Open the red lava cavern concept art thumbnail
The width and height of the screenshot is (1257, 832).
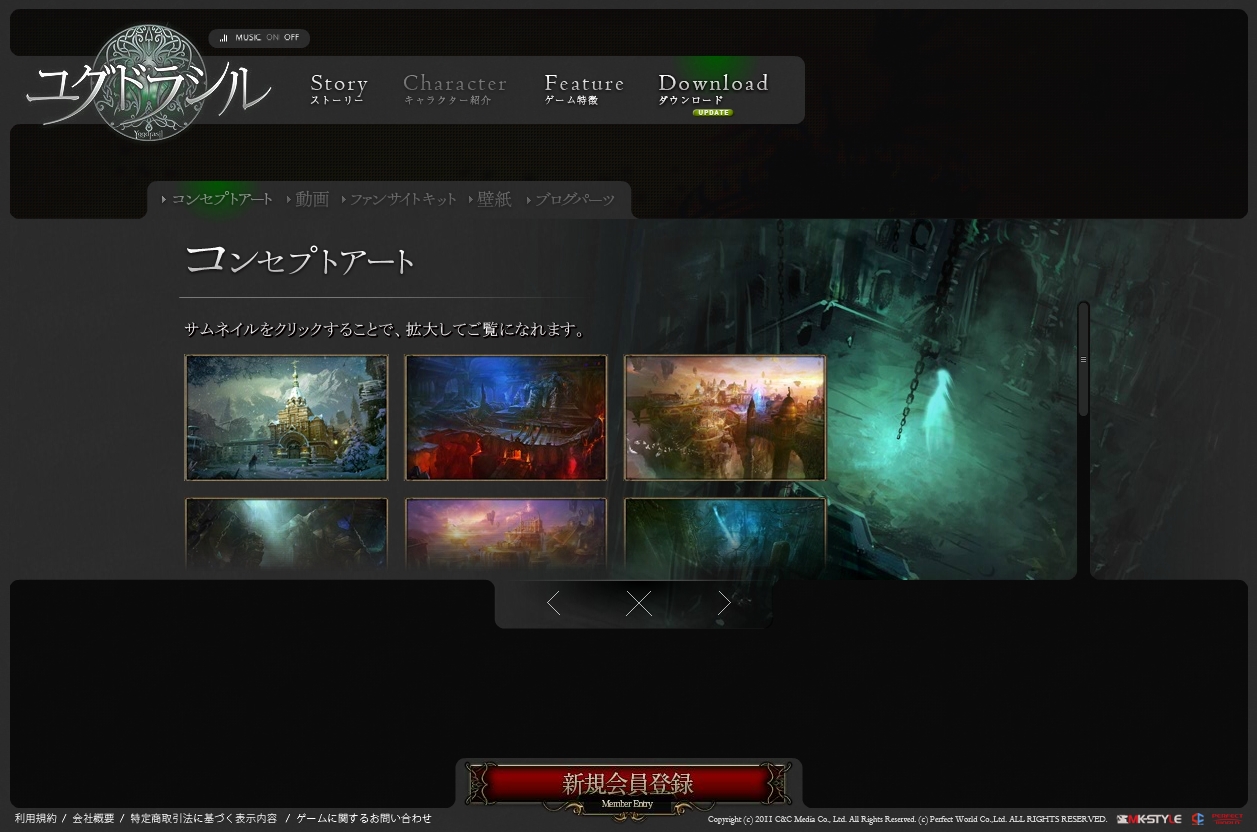tap(506, 418)
